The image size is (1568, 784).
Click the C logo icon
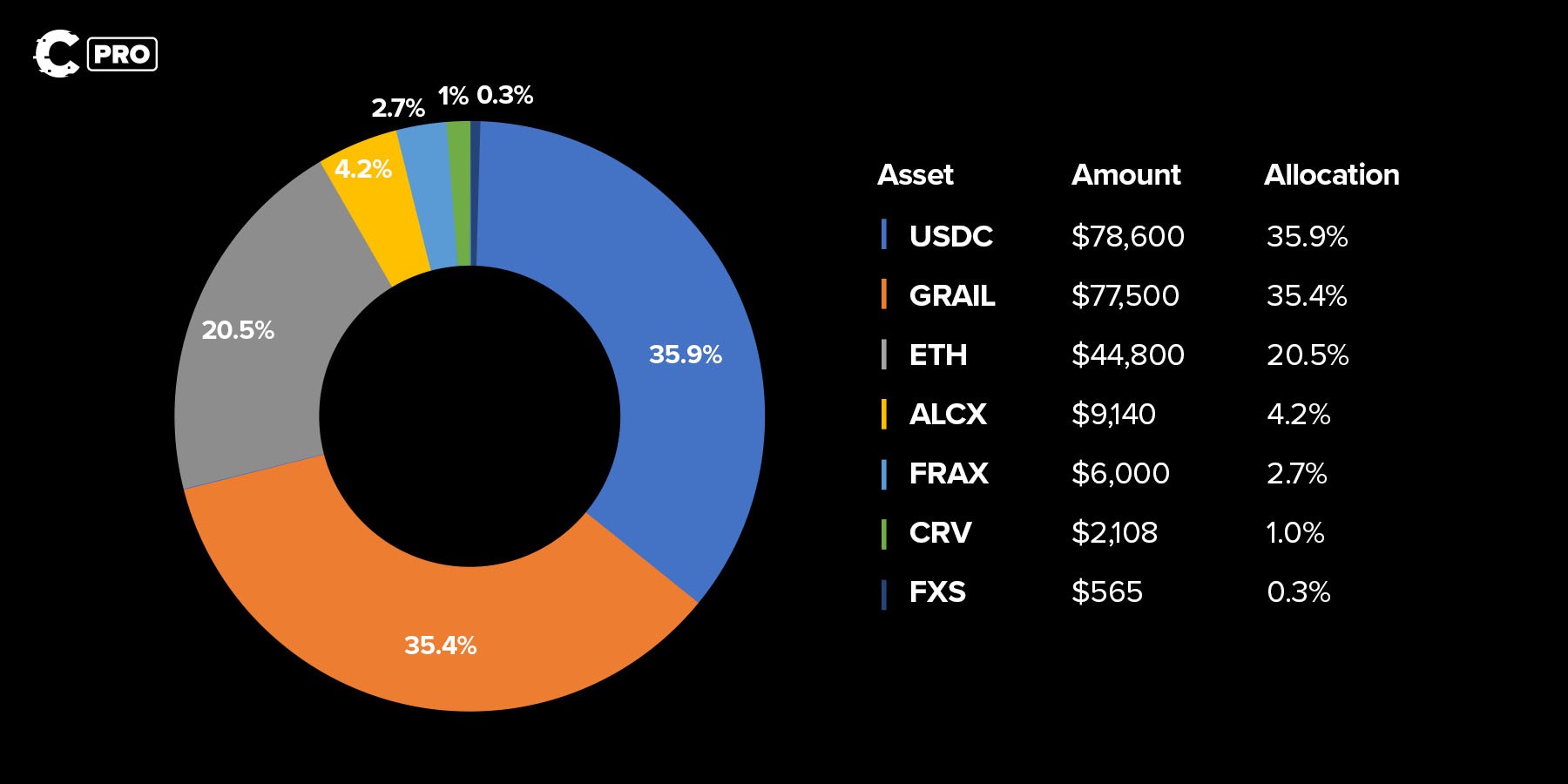[57, 54]
